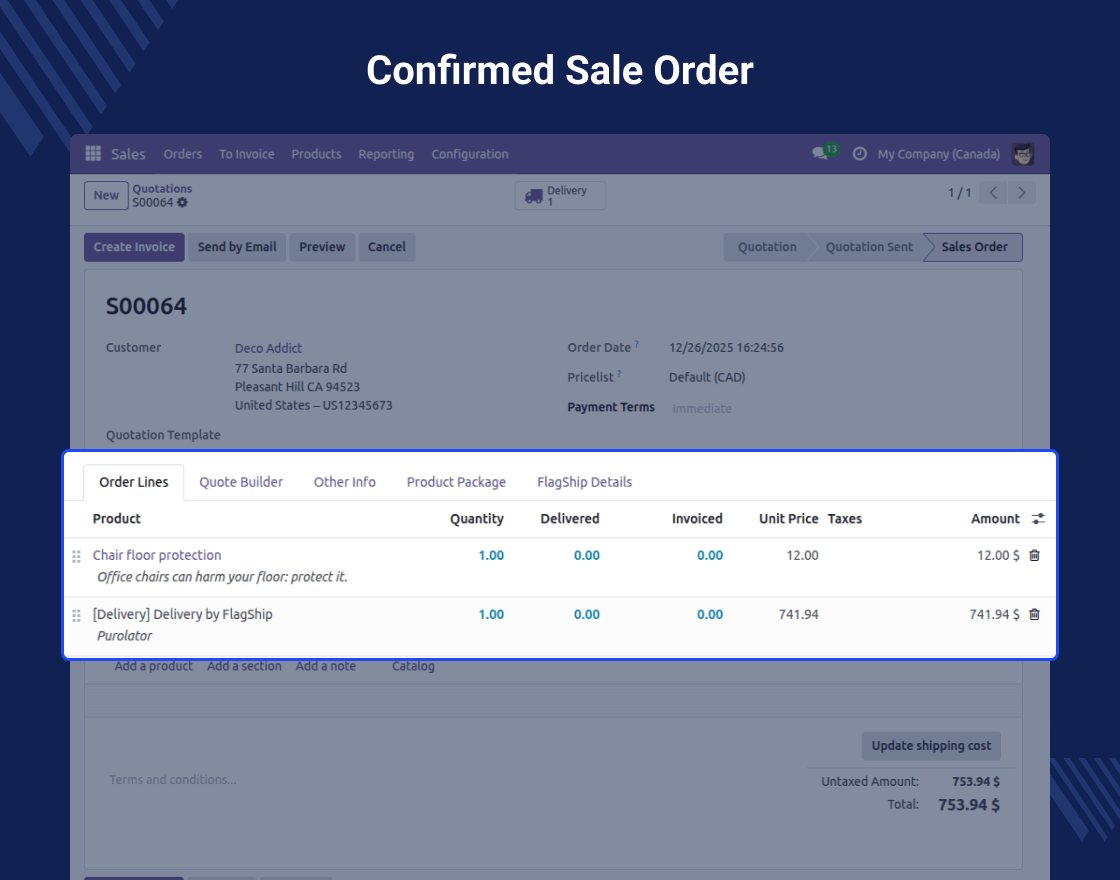Delete the Delivery by FlagShip line
This screenshot has width=1120, height=880.
1034,614
